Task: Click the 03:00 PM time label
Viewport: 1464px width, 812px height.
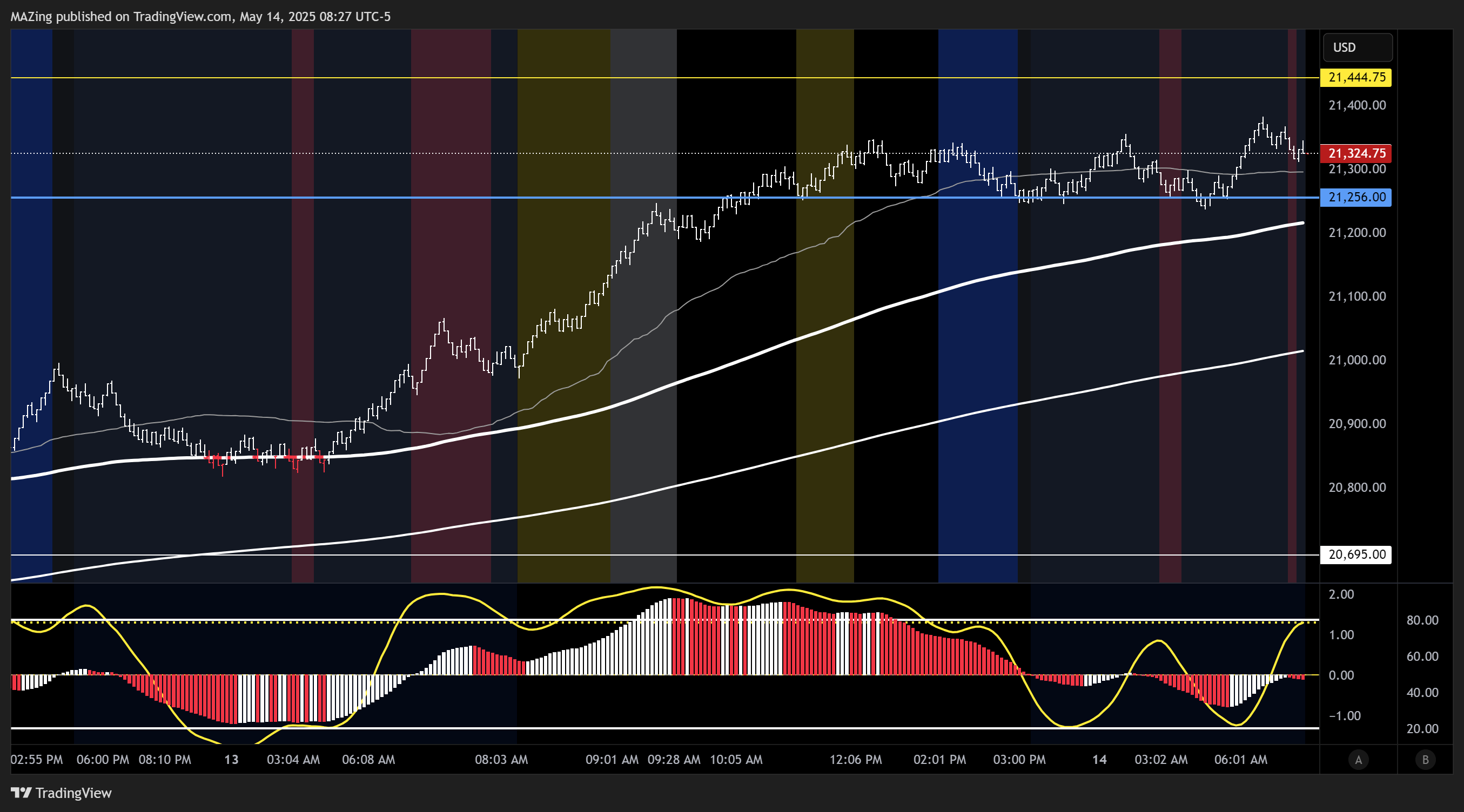Action: point(1019,760)
